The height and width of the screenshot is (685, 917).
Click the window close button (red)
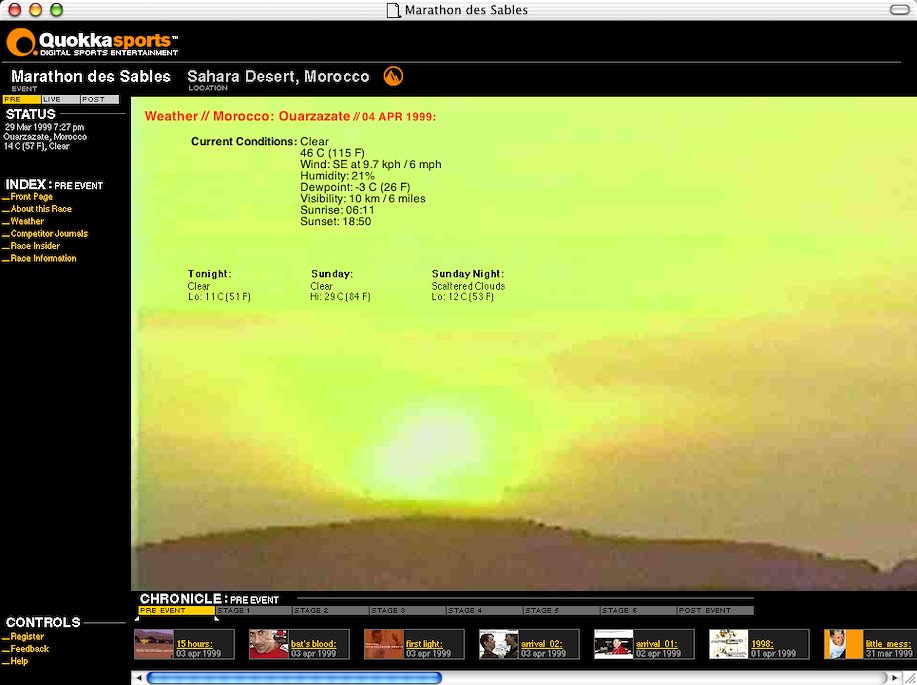point(15,9)
